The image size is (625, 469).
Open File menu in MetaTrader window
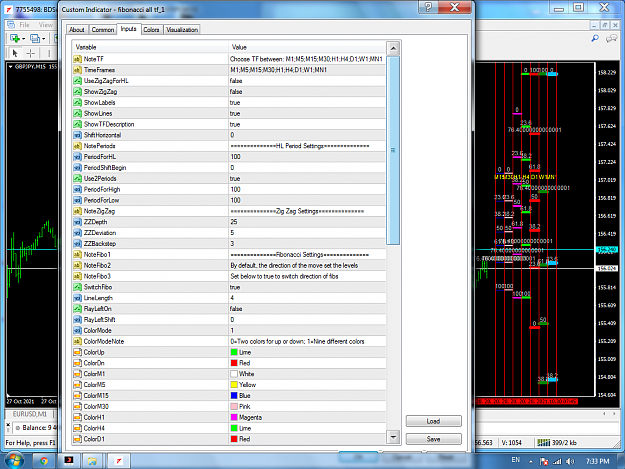24,25
